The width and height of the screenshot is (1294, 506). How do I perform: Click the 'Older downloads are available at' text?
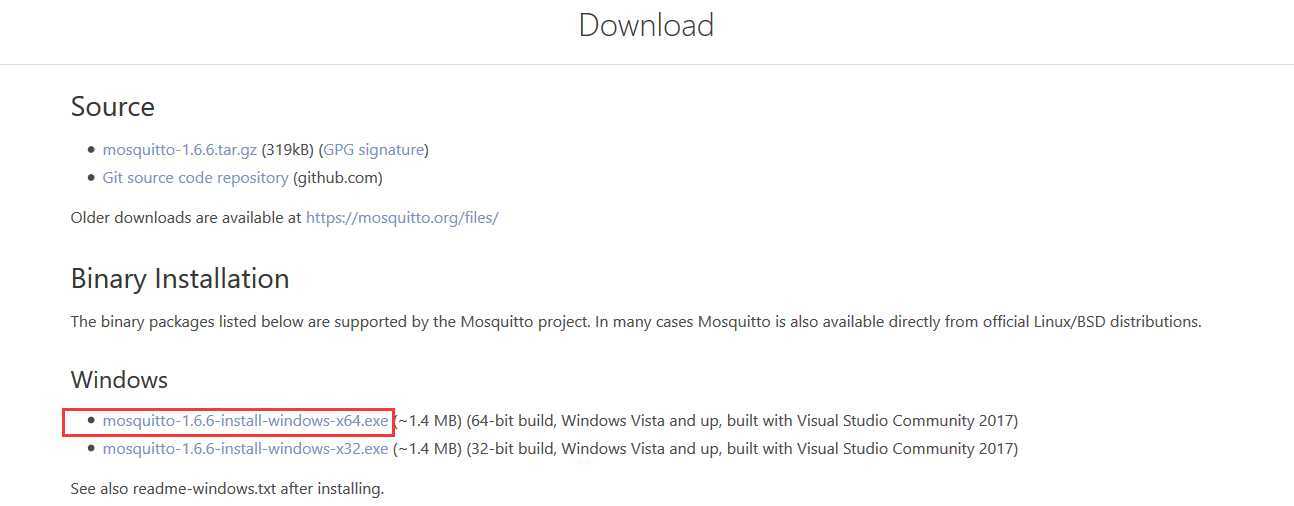pos(186,217)
